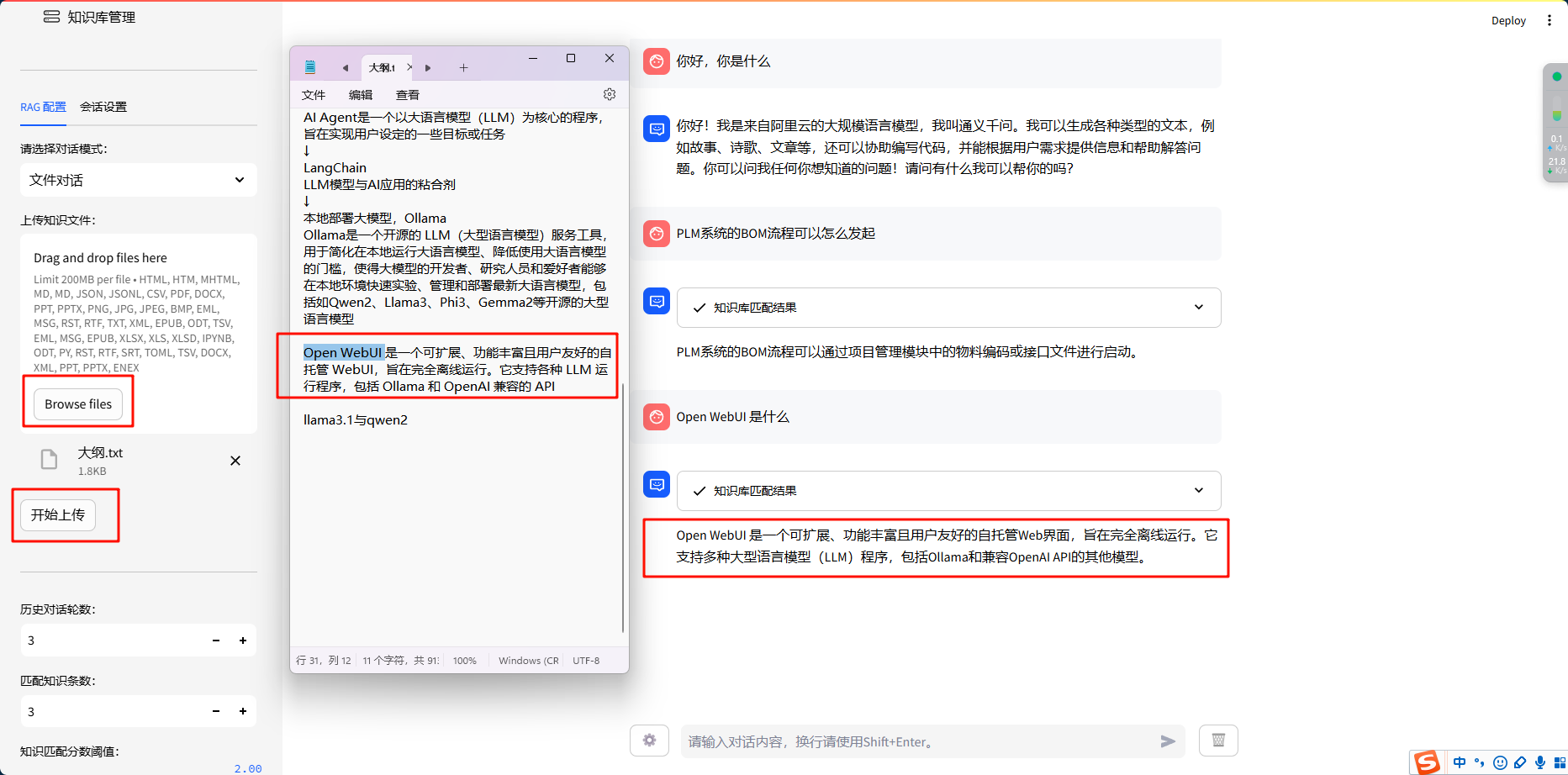Click the UTF-8 encoding in Notepad status bar

[x=586, y=661]
